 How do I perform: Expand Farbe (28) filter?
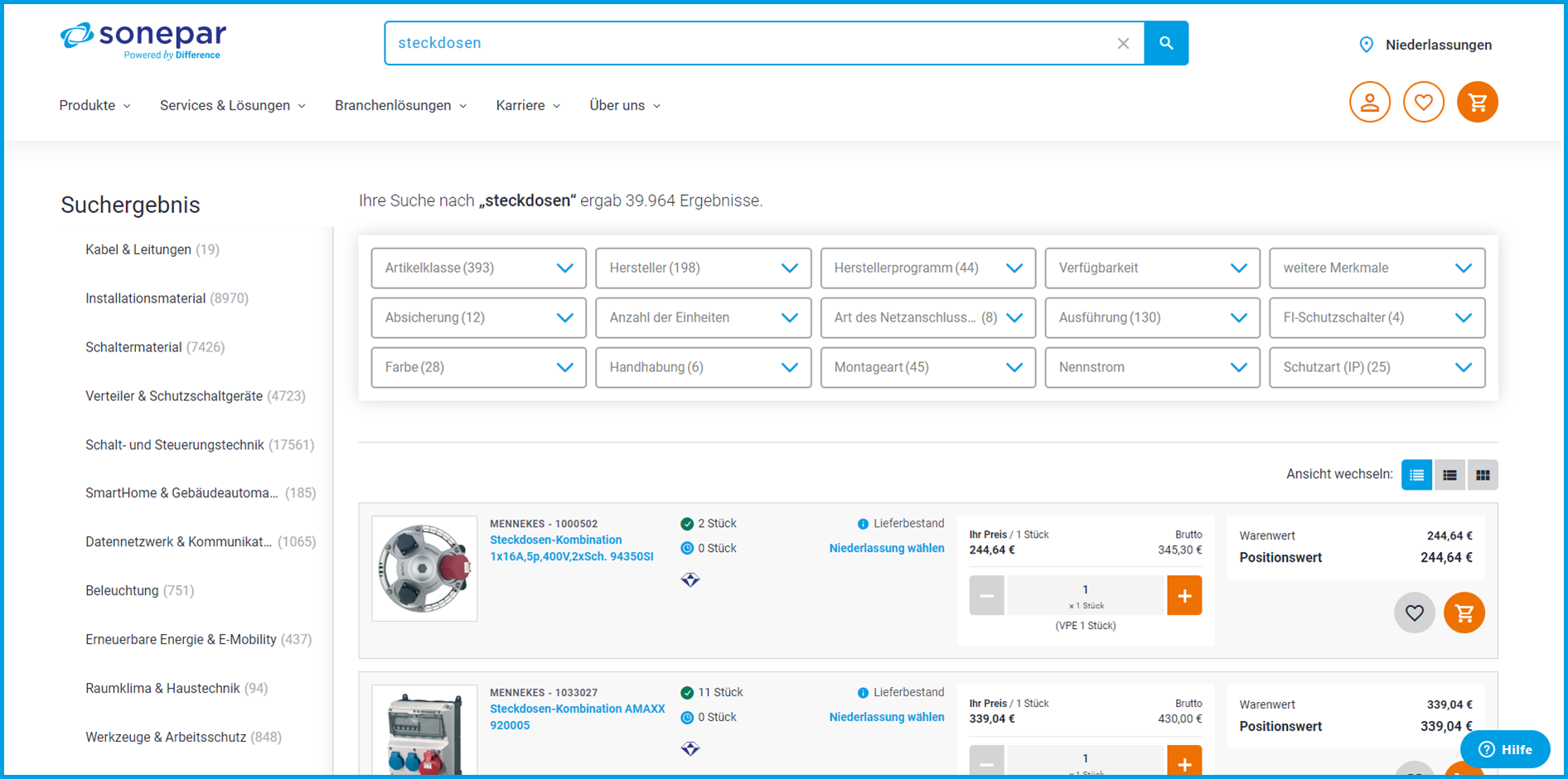[x=478, y=367]
